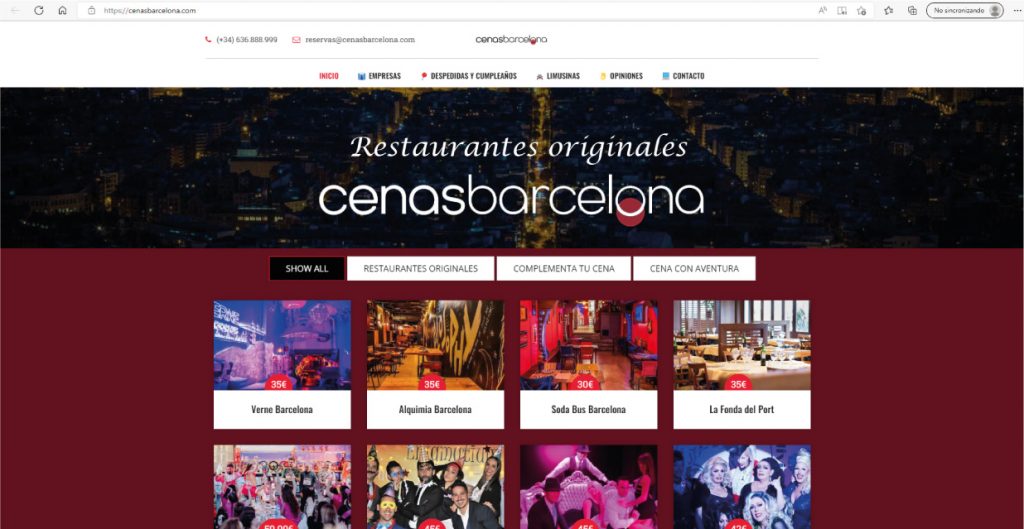Open the LIMUSINAS page
Screen dimensions: 1024x529
coord(558,76)
